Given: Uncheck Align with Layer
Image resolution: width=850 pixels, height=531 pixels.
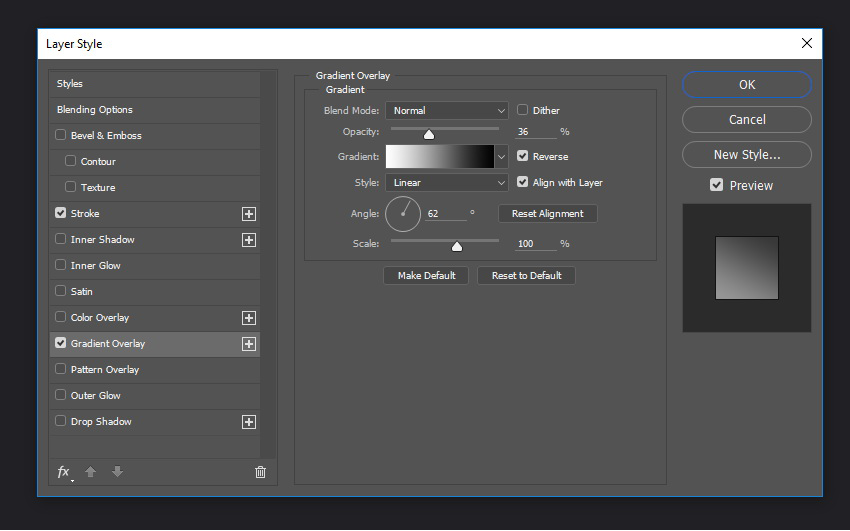Looking at the screenshot, I should click(523, 182).
